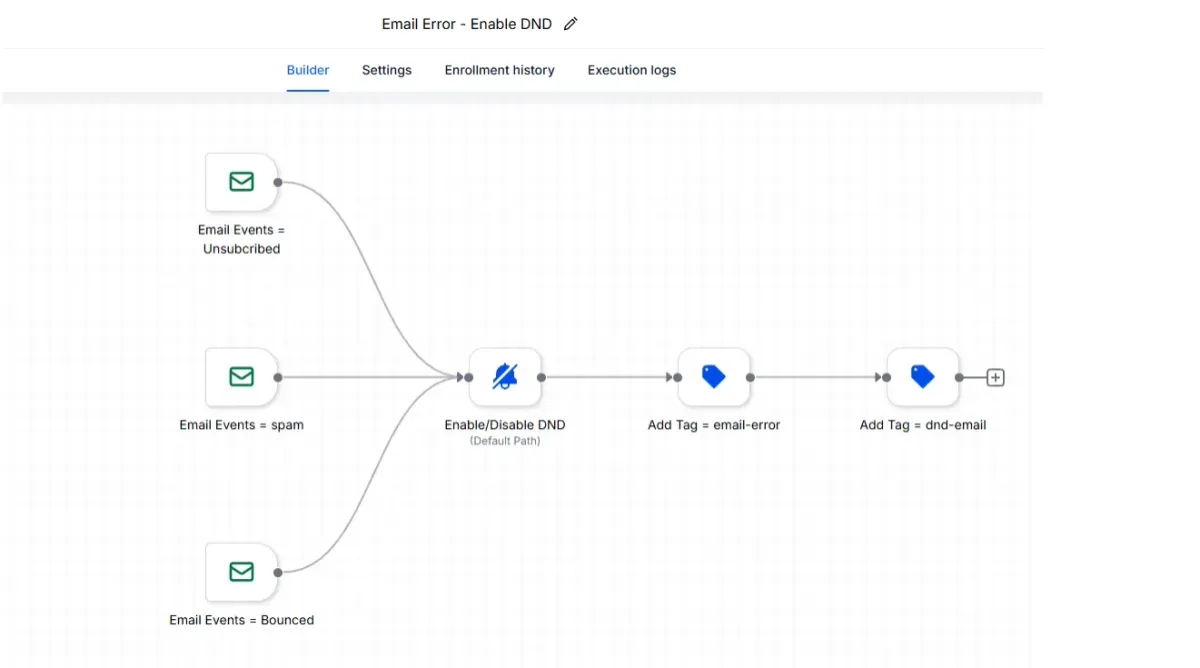Open the Email Events Unsubscribed trigger envelope icon
Screen dimensions: 1200x668
pos(241,182)
